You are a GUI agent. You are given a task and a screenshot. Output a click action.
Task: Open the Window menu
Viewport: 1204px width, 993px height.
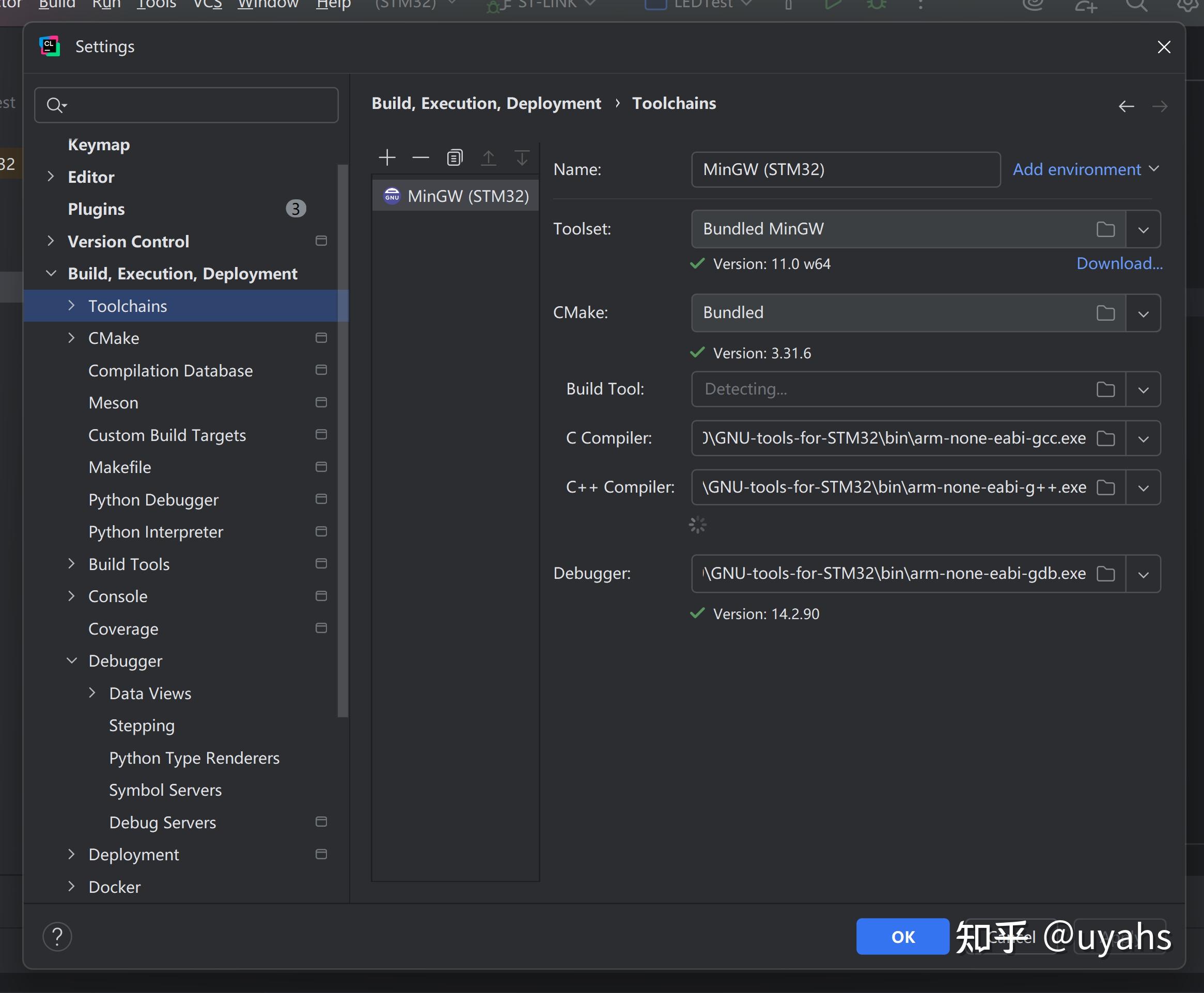(x=268, y=5)
